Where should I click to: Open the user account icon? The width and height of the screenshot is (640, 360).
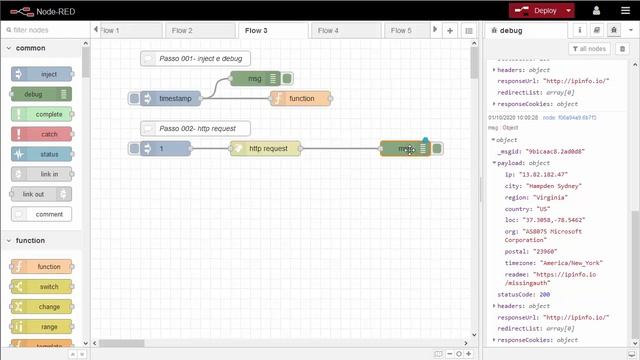(596, 11)
